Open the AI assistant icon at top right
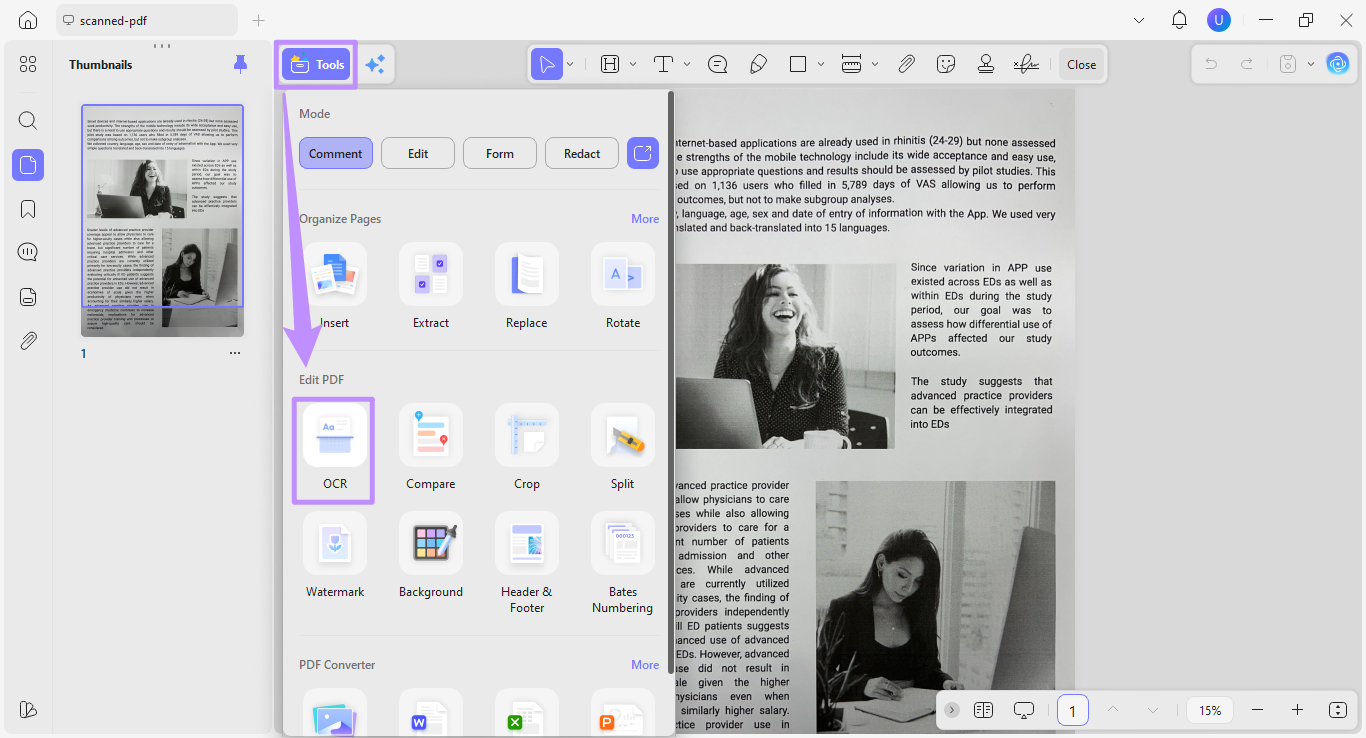Image resolution: width=1366 pixels, height=738 pixels. pyautogui.click(x=1338, y=64)
